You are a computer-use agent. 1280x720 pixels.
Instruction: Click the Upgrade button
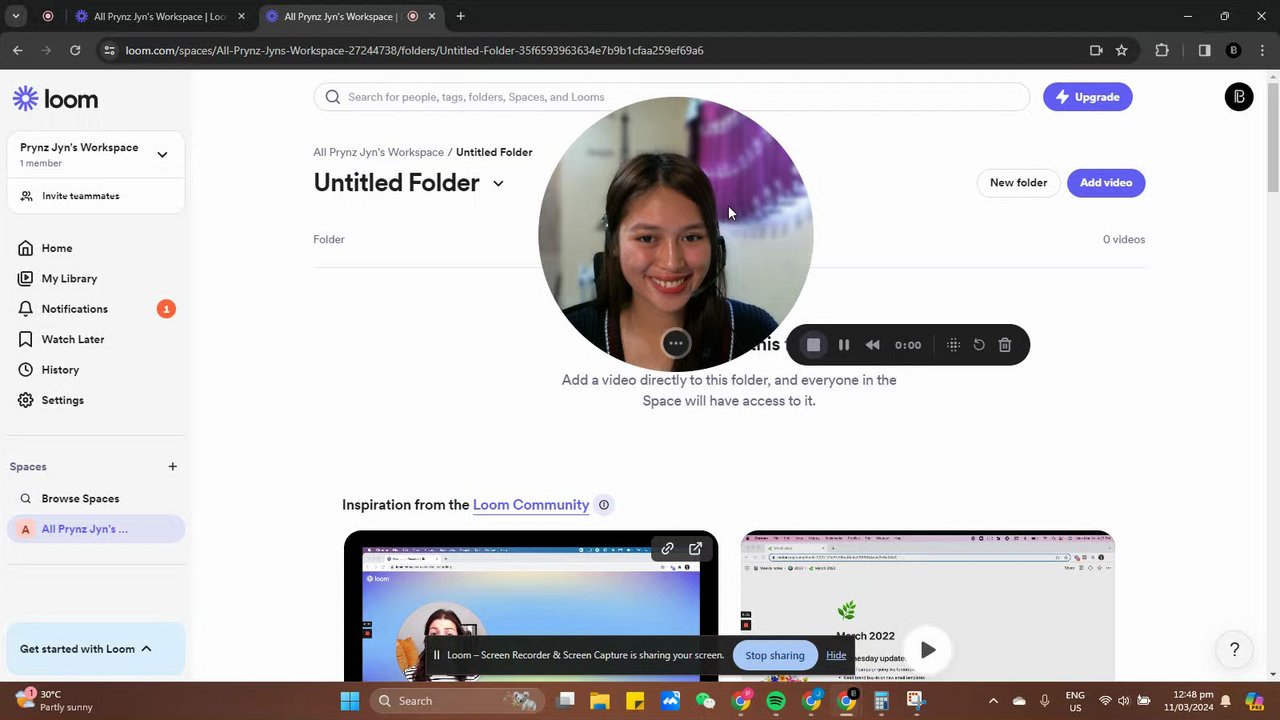click(1087, 97)
